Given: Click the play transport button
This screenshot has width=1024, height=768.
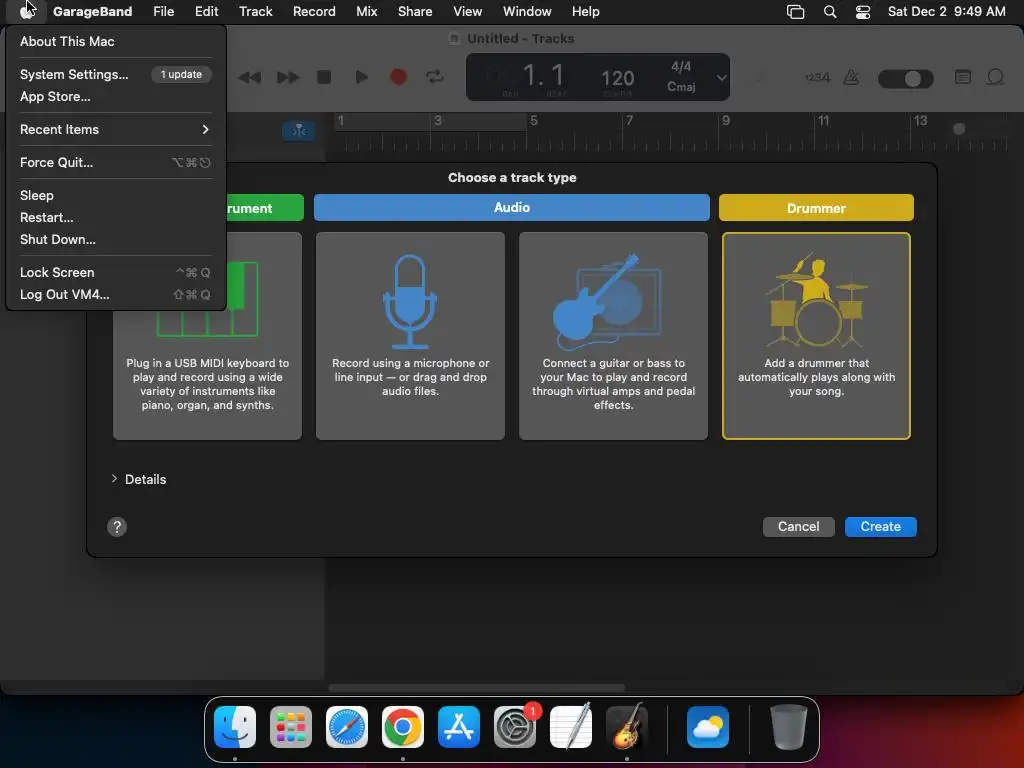Looking at the screenshot, I should click(x=361, y=77).
